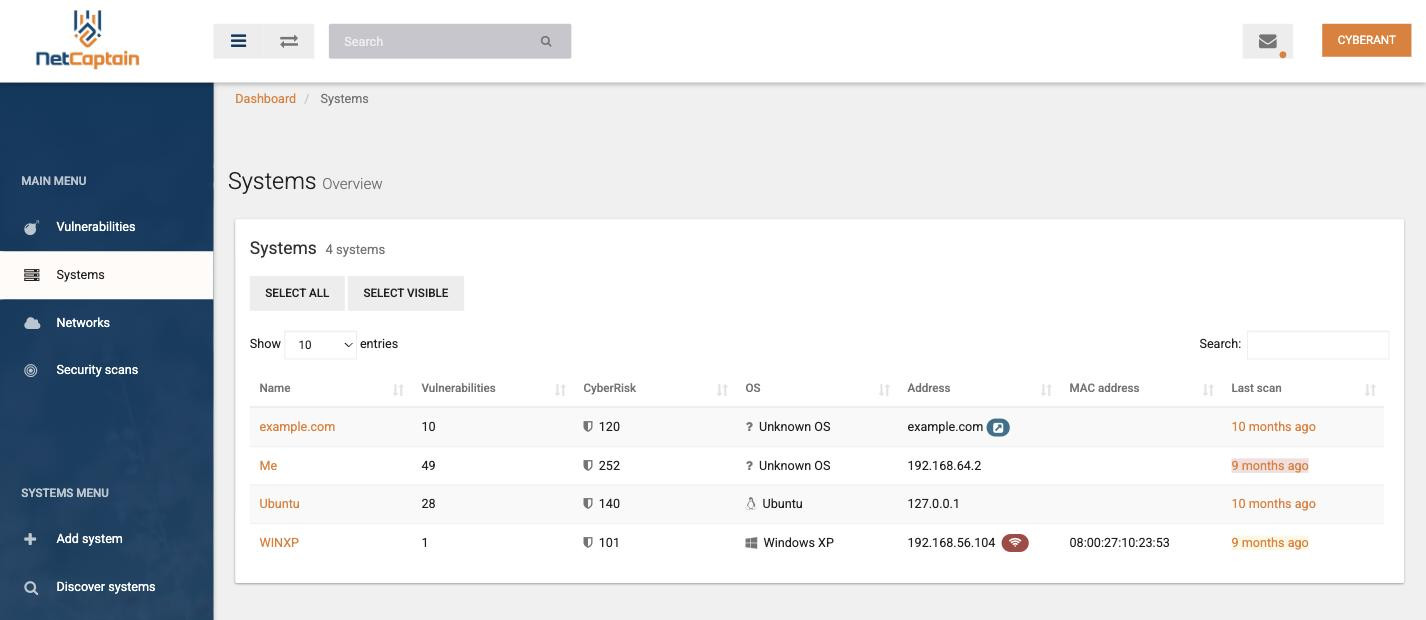This screenshot has width=1426, height=620.
Task: Click the SELECT VISIBLE button
Action: pos(406,293)
